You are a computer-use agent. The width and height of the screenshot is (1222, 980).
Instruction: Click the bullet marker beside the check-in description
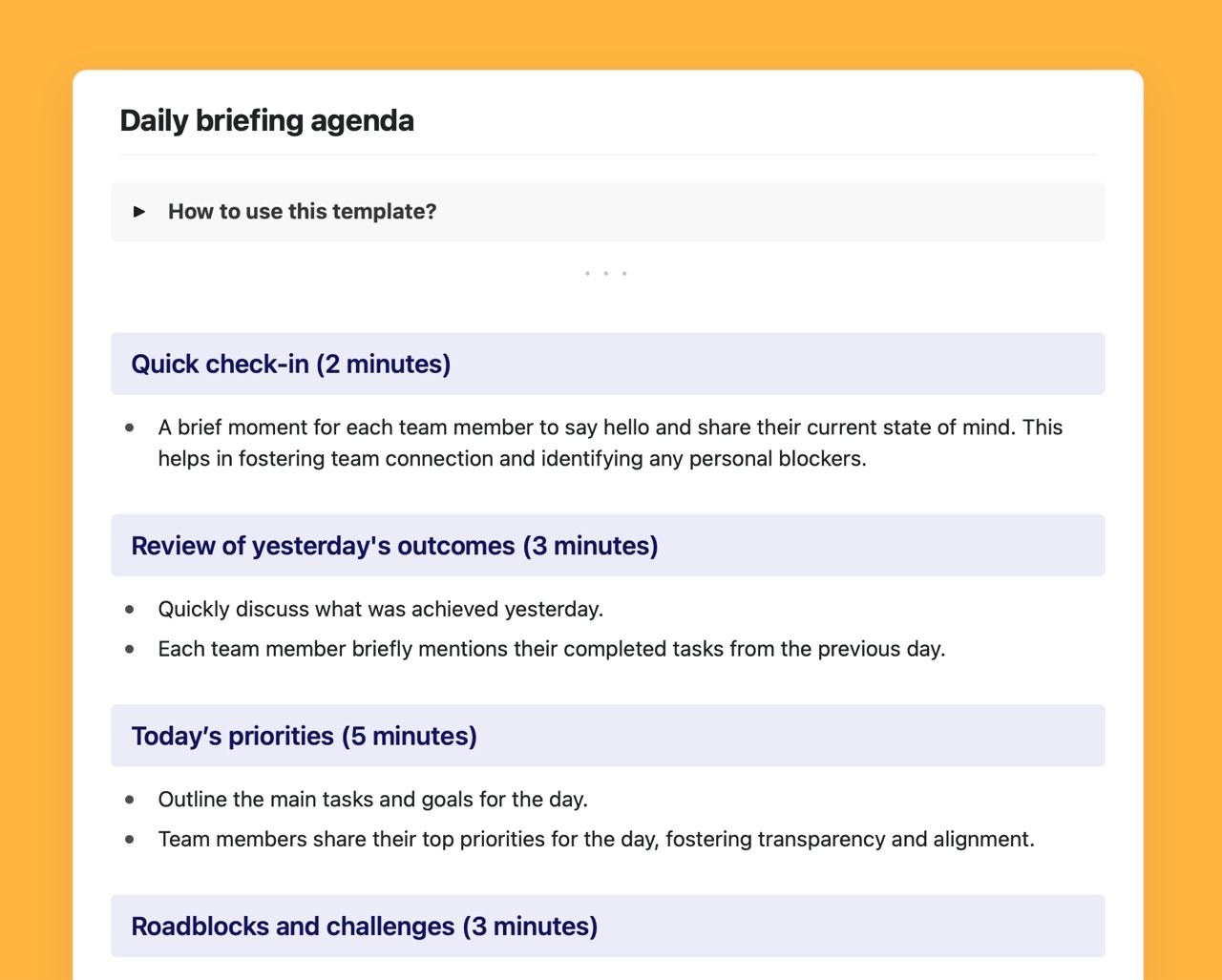[x=131, y=427]
